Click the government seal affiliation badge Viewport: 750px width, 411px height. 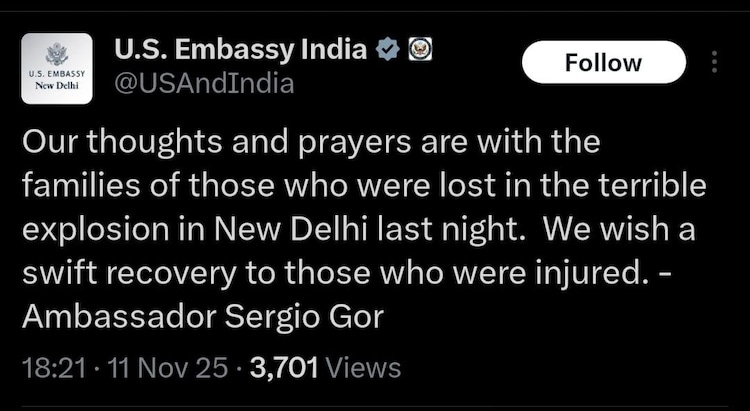tap(420, 48)
